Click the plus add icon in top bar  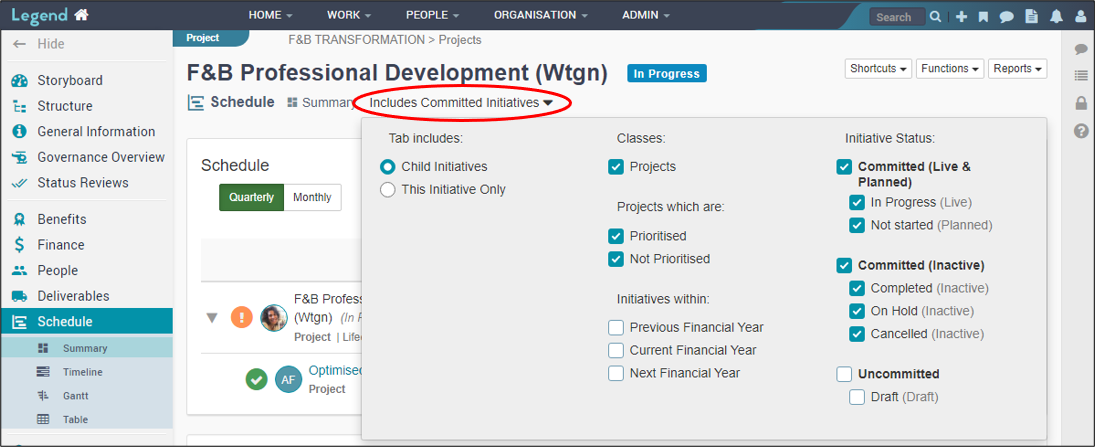coord(962,17)
